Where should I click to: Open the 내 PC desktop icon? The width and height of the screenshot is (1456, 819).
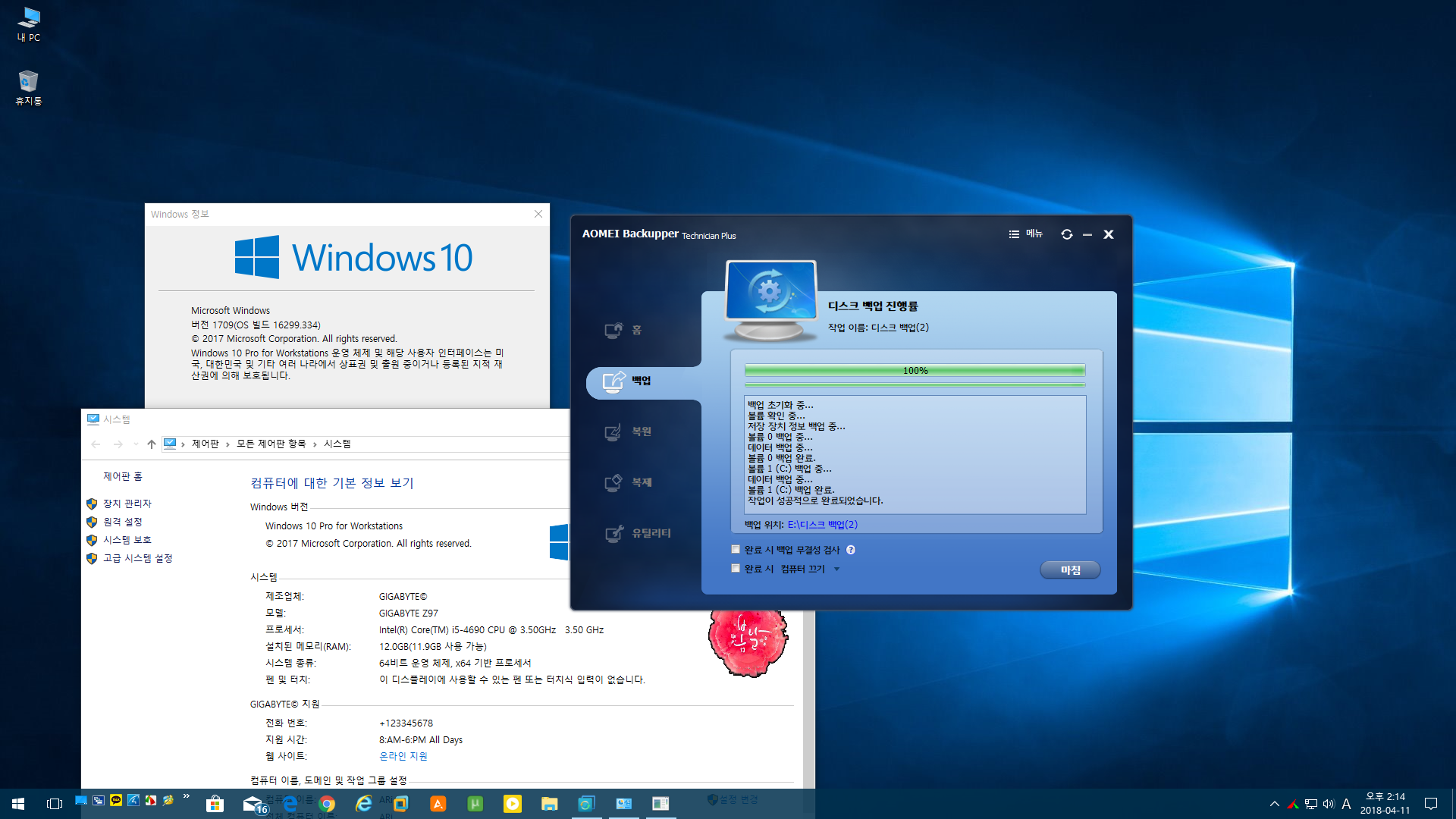pos(29,24)
